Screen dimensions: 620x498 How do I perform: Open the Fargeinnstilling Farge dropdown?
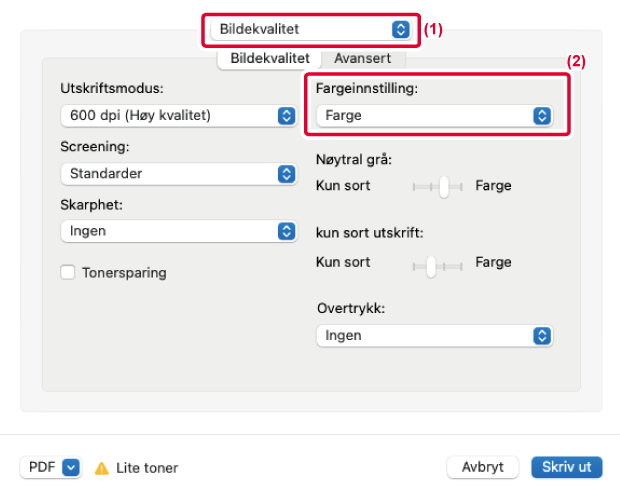434,116
